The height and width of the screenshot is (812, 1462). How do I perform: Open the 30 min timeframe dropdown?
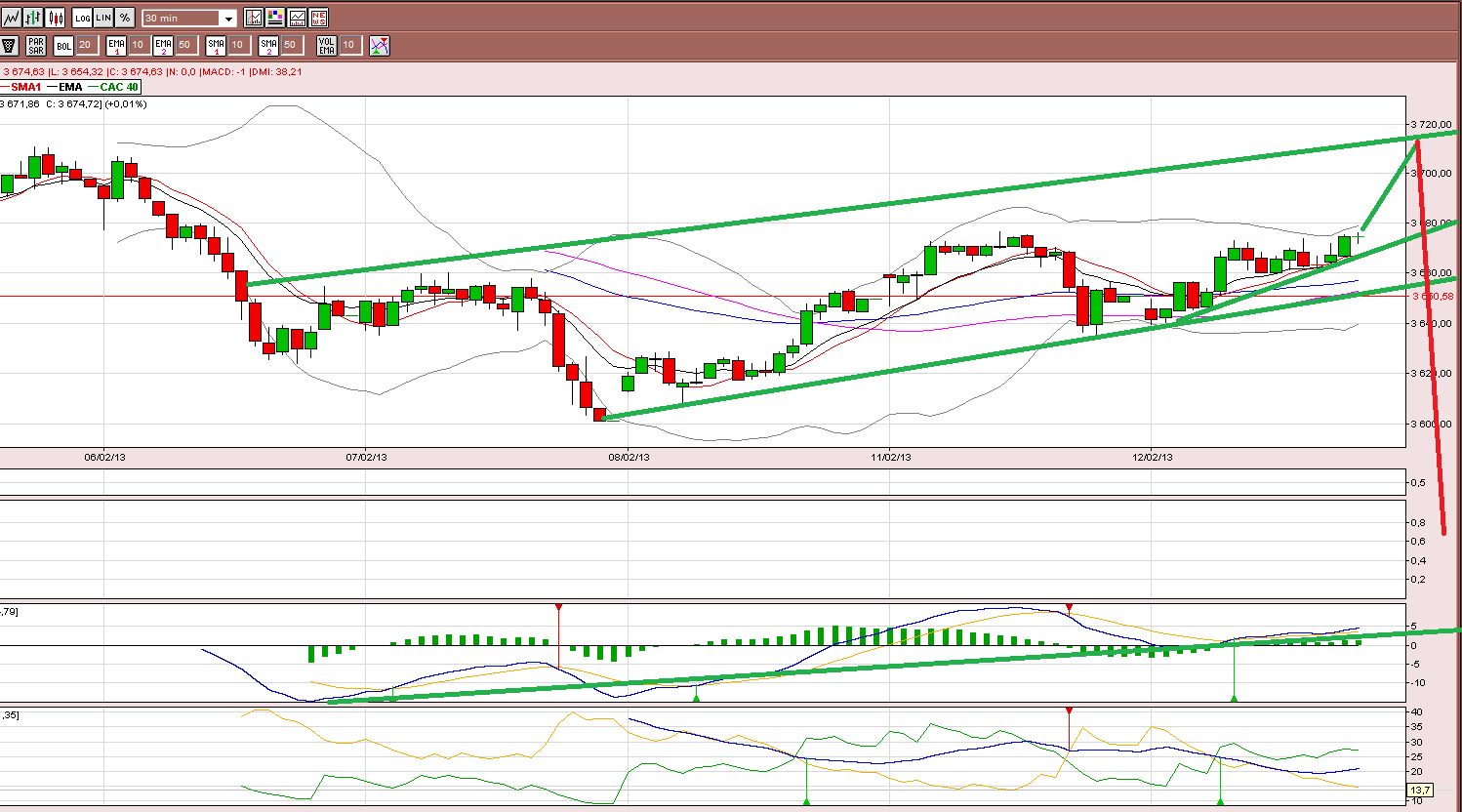pos(189,18)
